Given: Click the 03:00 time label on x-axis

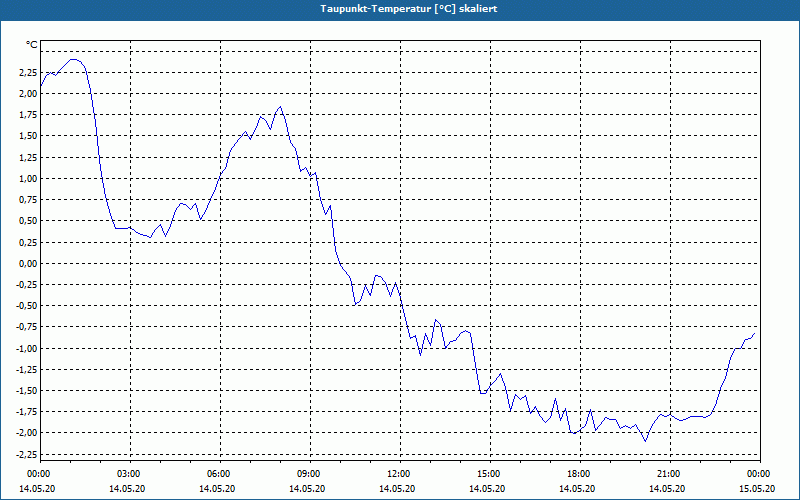Looking at the screenshot, I should pyautogui.click(x=131, y=474).
